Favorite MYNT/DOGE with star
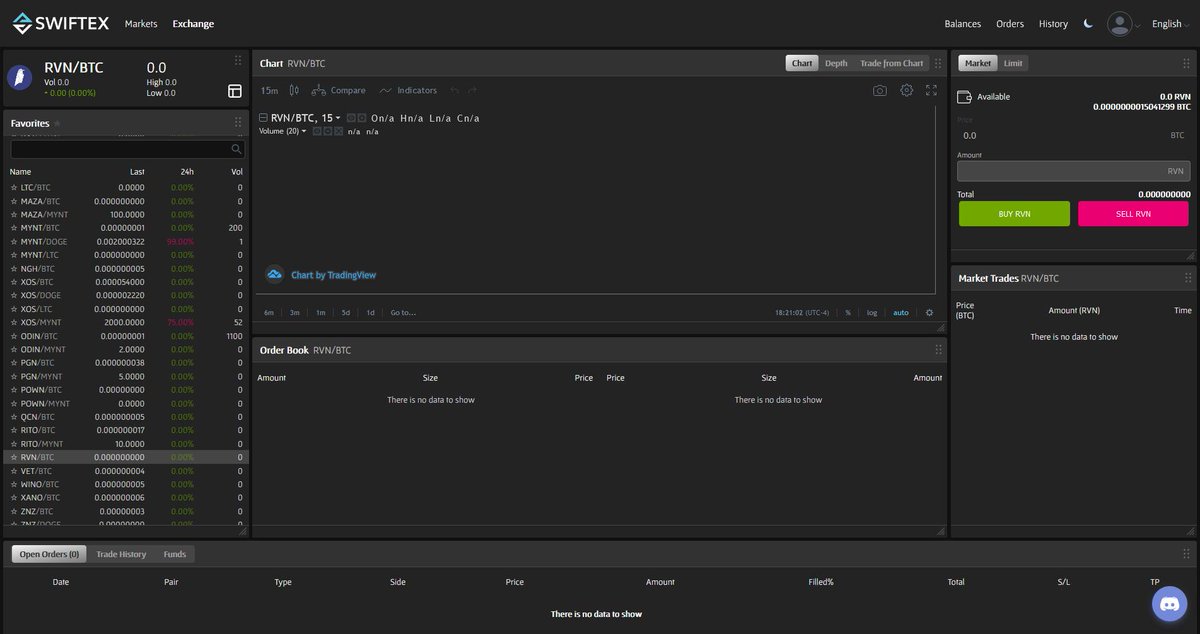Image resolution: width=1200 pixels, height=634 pixels. (x=14, y=241)
